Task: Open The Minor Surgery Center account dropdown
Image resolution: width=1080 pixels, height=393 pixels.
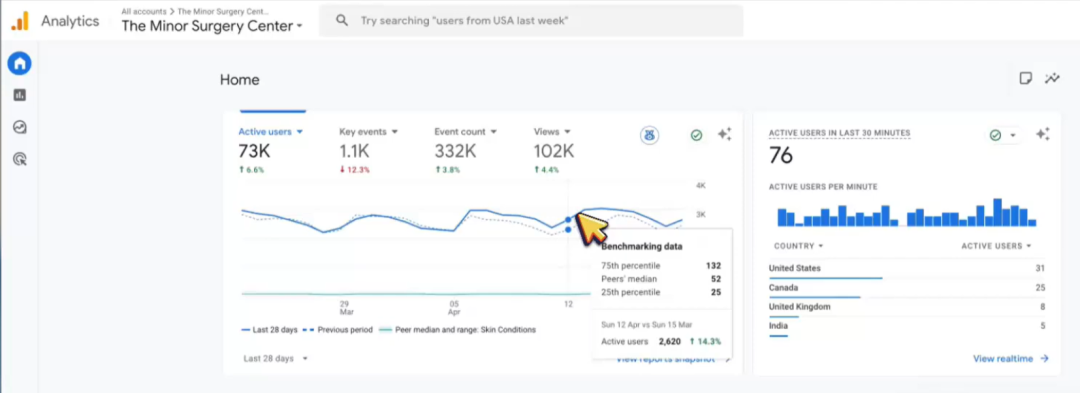Action: (212, 26)
